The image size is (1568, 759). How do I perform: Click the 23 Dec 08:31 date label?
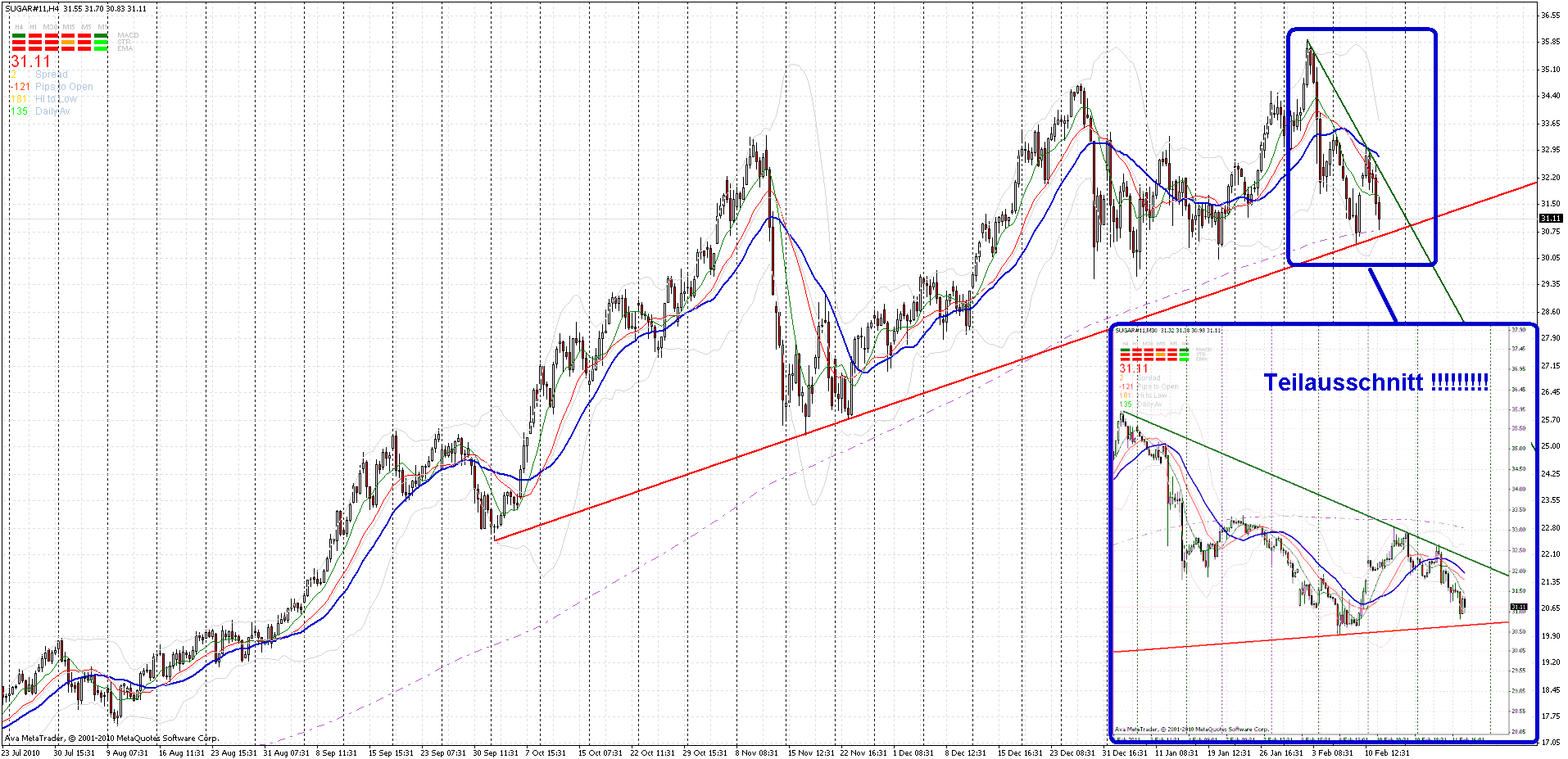[x=1073, y=752]
